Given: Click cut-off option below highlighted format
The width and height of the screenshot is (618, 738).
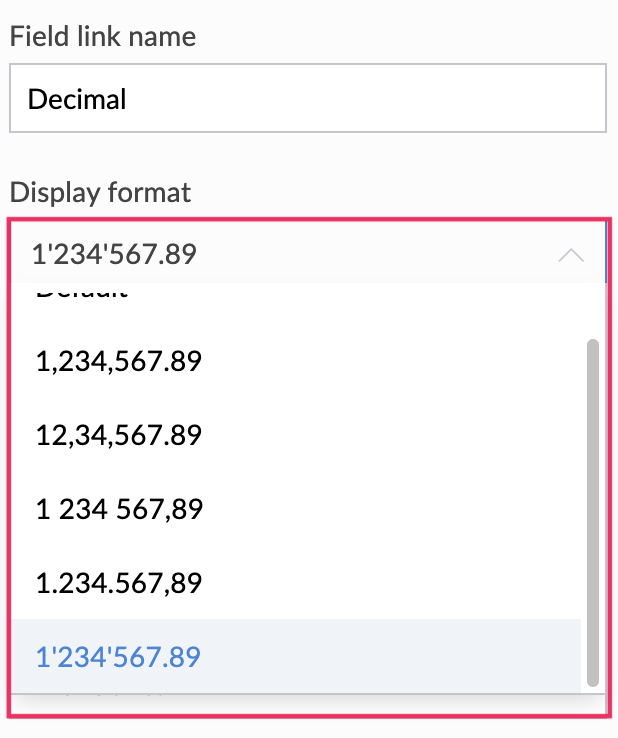Looking at the screenshot, I should [x=119, y=691].
